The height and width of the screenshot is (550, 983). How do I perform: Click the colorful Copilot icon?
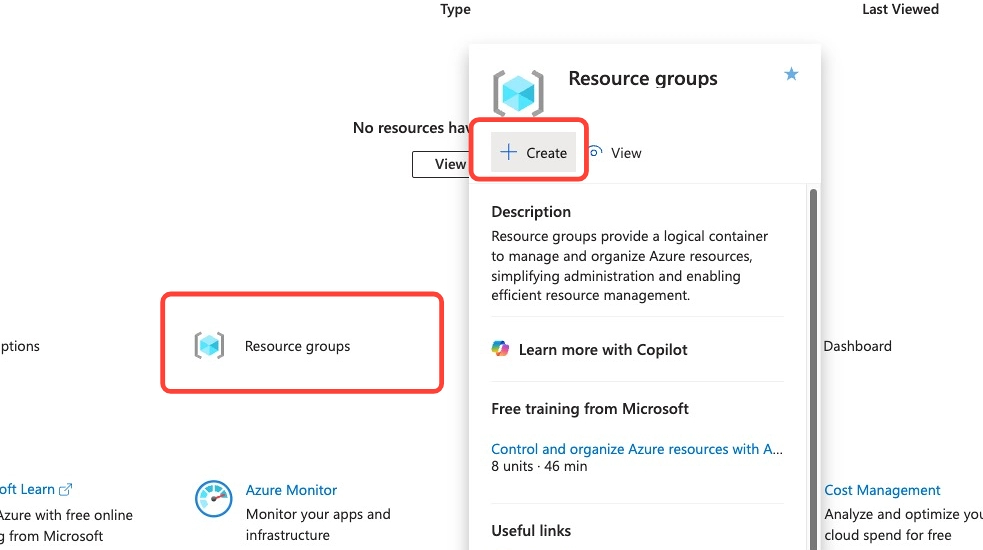click(500, 349)
